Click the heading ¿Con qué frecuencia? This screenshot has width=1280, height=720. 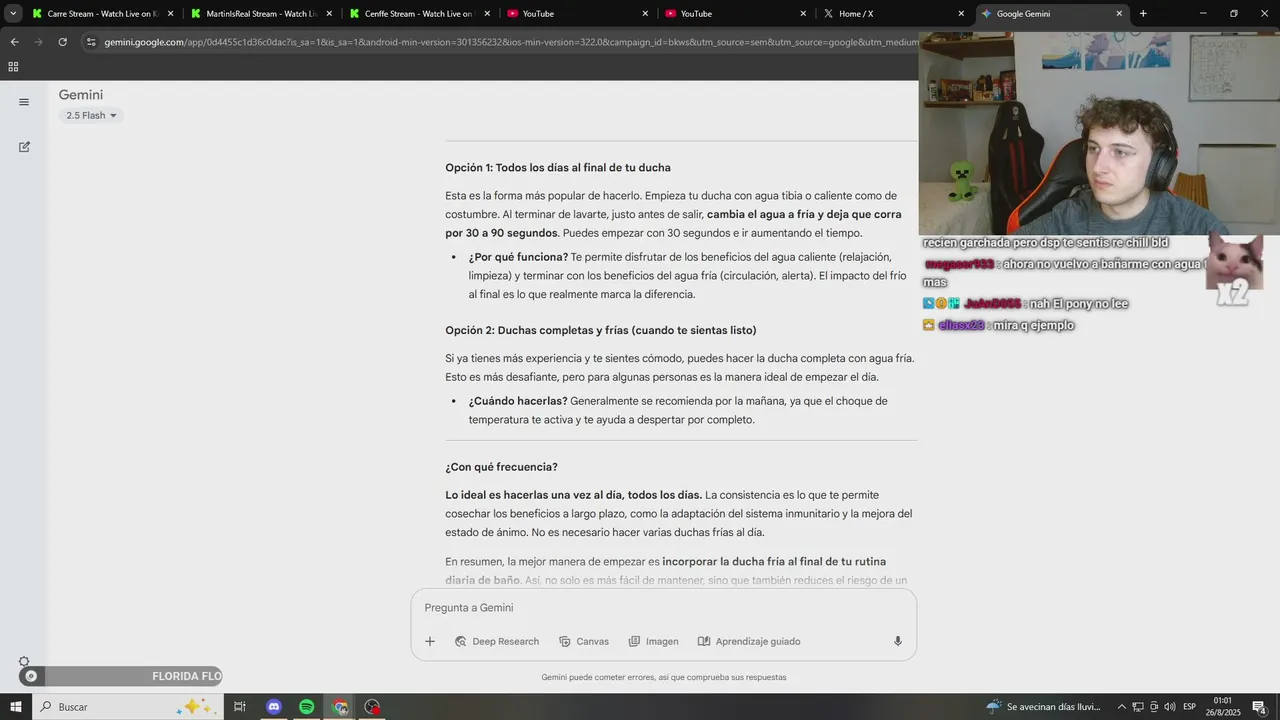pyautogui.click(x=501, y=468)
